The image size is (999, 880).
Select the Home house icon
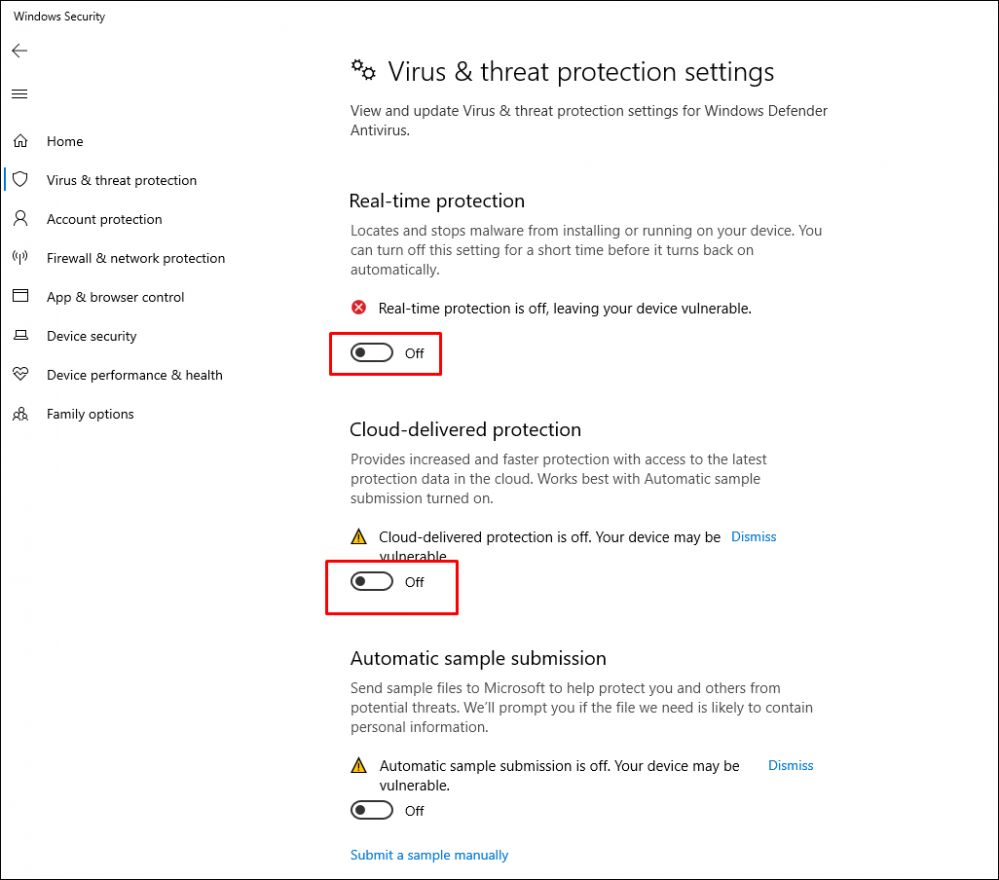pos(20,141)
